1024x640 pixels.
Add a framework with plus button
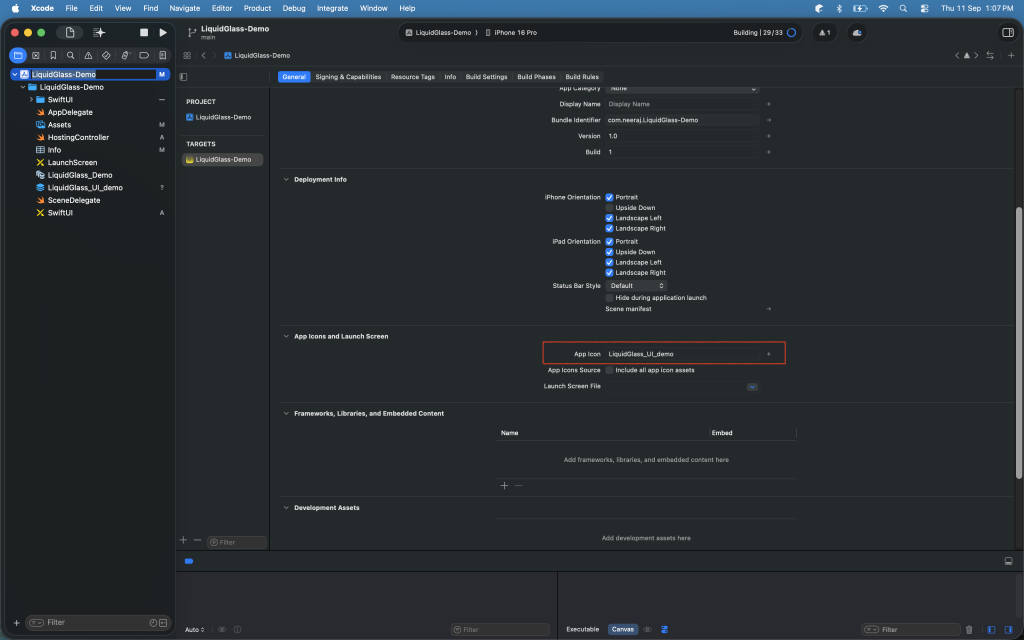504,486
